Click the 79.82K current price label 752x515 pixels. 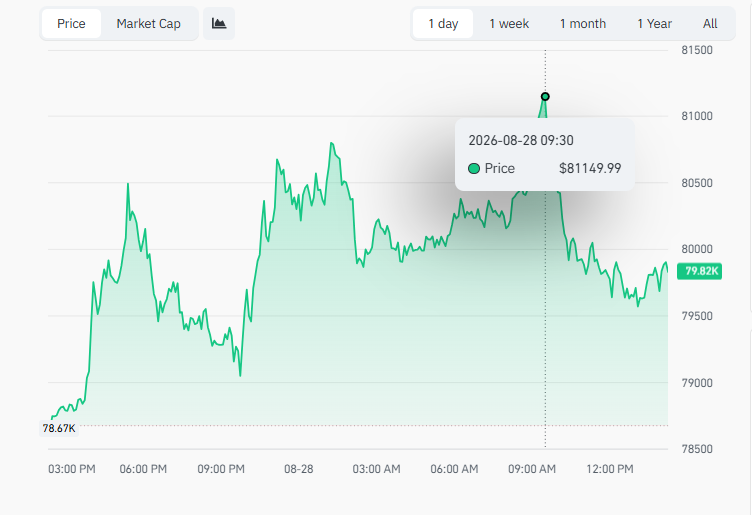tap(699, 271)
